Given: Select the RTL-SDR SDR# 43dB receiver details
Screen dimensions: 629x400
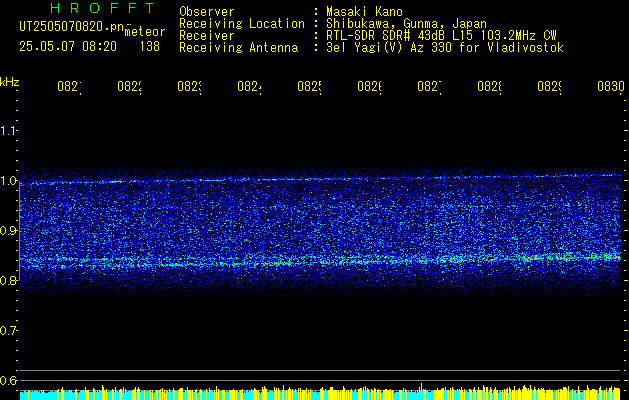Looking at the screenshot, I should [441, 36].
